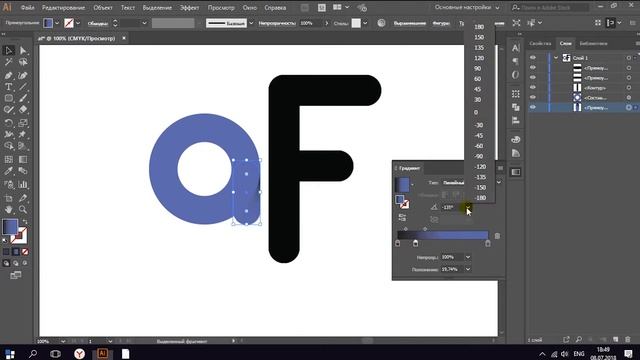Open zoom level dropdown in status bar
Image resolution: width=640 pixels, height=360 pixels.
point(63,341)
